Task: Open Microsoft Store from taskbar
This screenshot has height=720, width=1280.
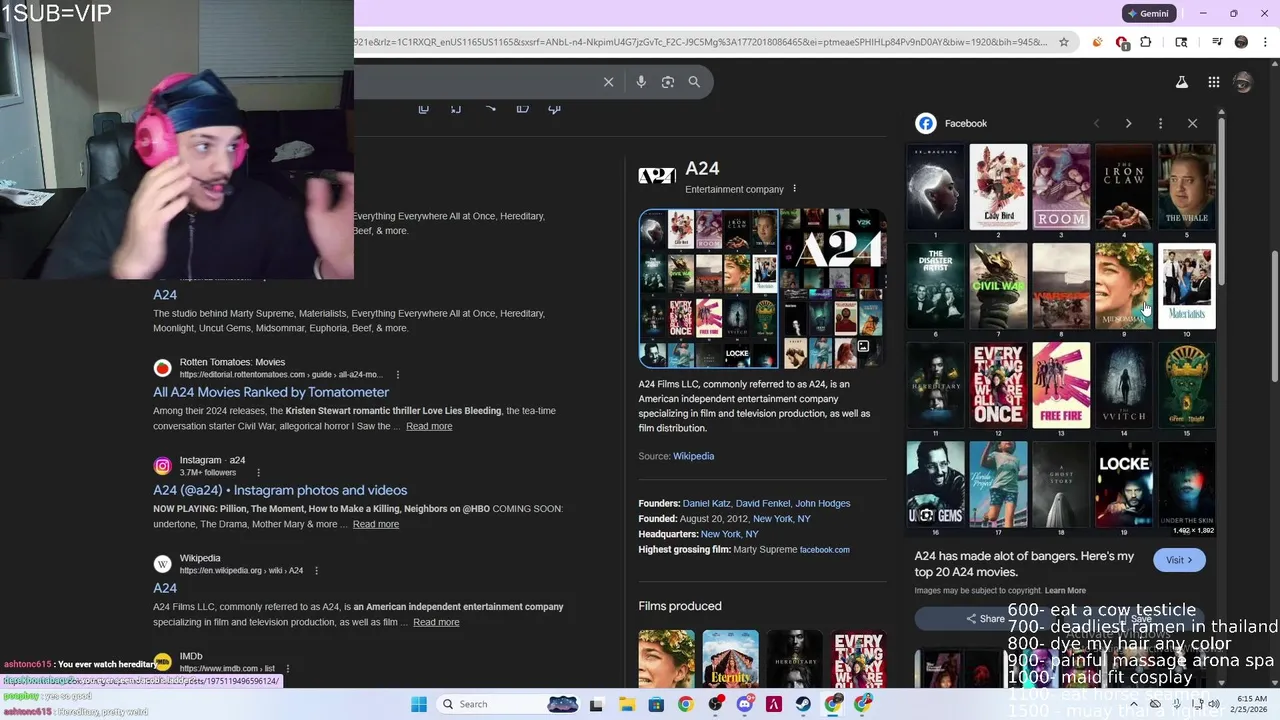Action: pos(656,704)
